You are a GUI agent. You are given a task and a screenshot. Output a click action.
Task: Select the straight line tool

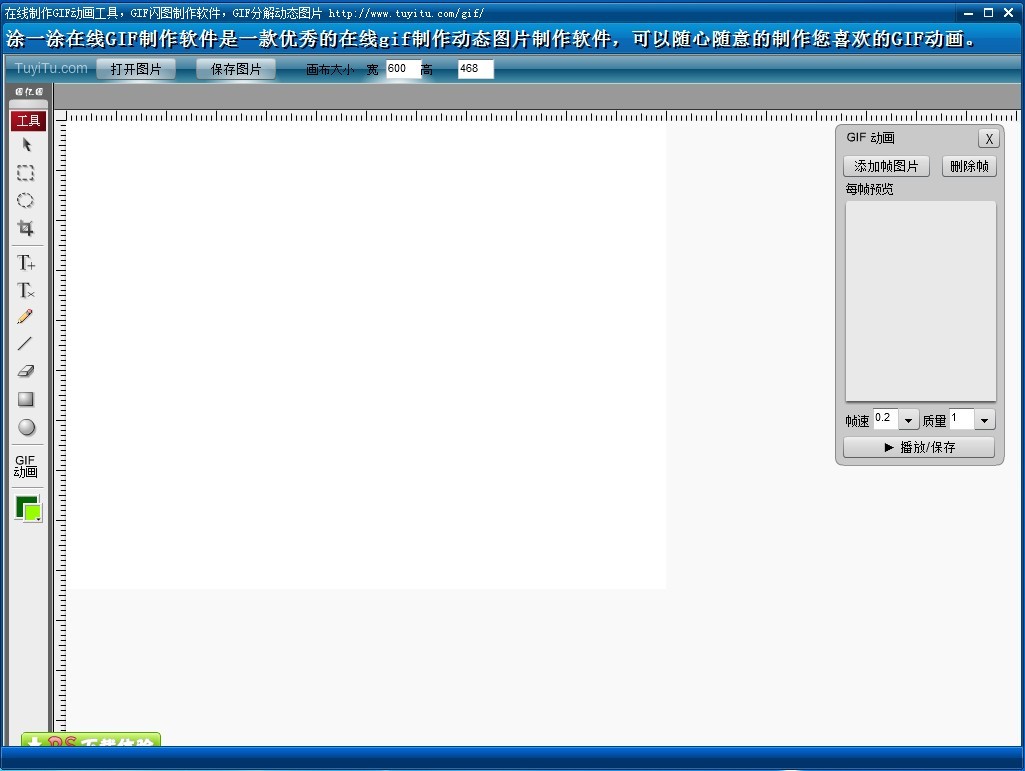click(26, 344)
